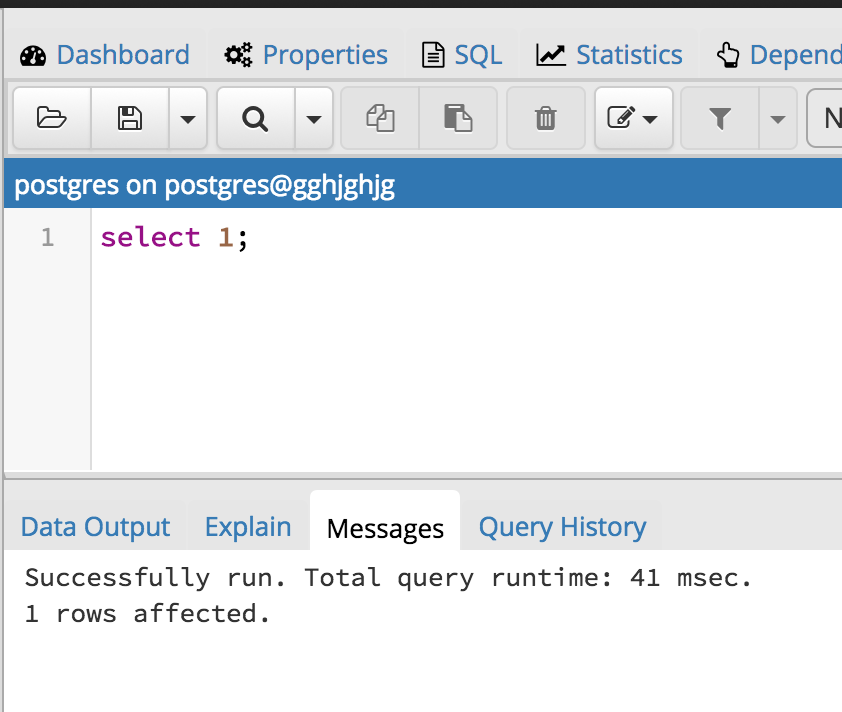The height and width of the screenshot is (712, 842).
Task: Click the Filter funnel icon
Action: point(719,119)
